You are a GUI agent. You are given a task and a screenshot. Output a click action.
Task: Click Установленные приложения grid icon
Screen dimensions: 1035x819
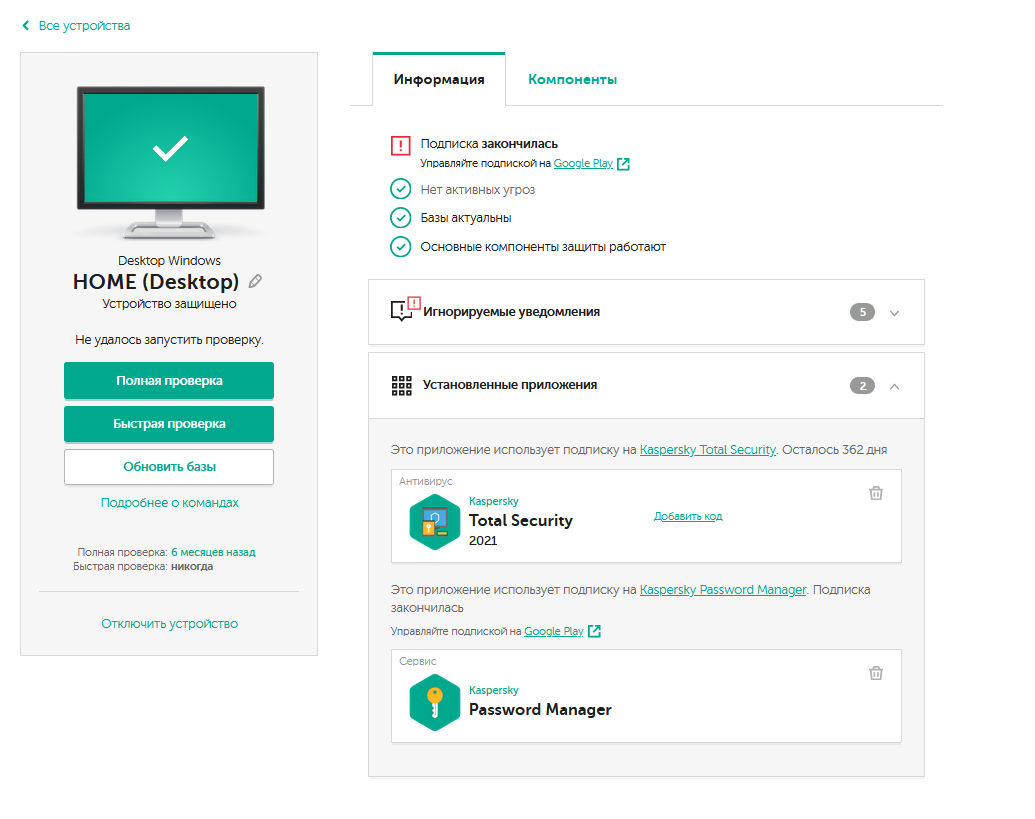point(401,385)
